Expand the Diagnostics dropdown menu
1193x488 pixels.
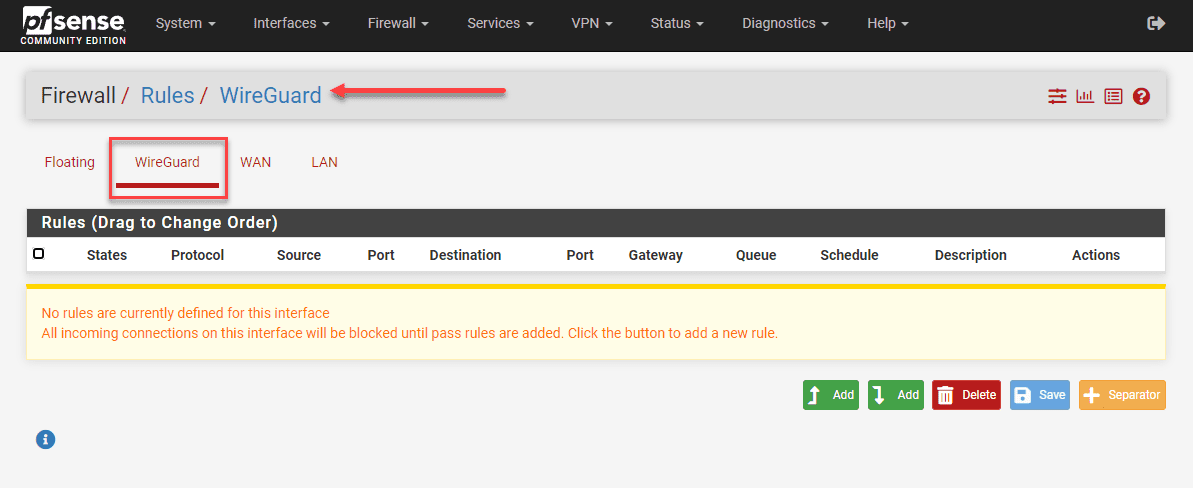(x=785, y=23)
